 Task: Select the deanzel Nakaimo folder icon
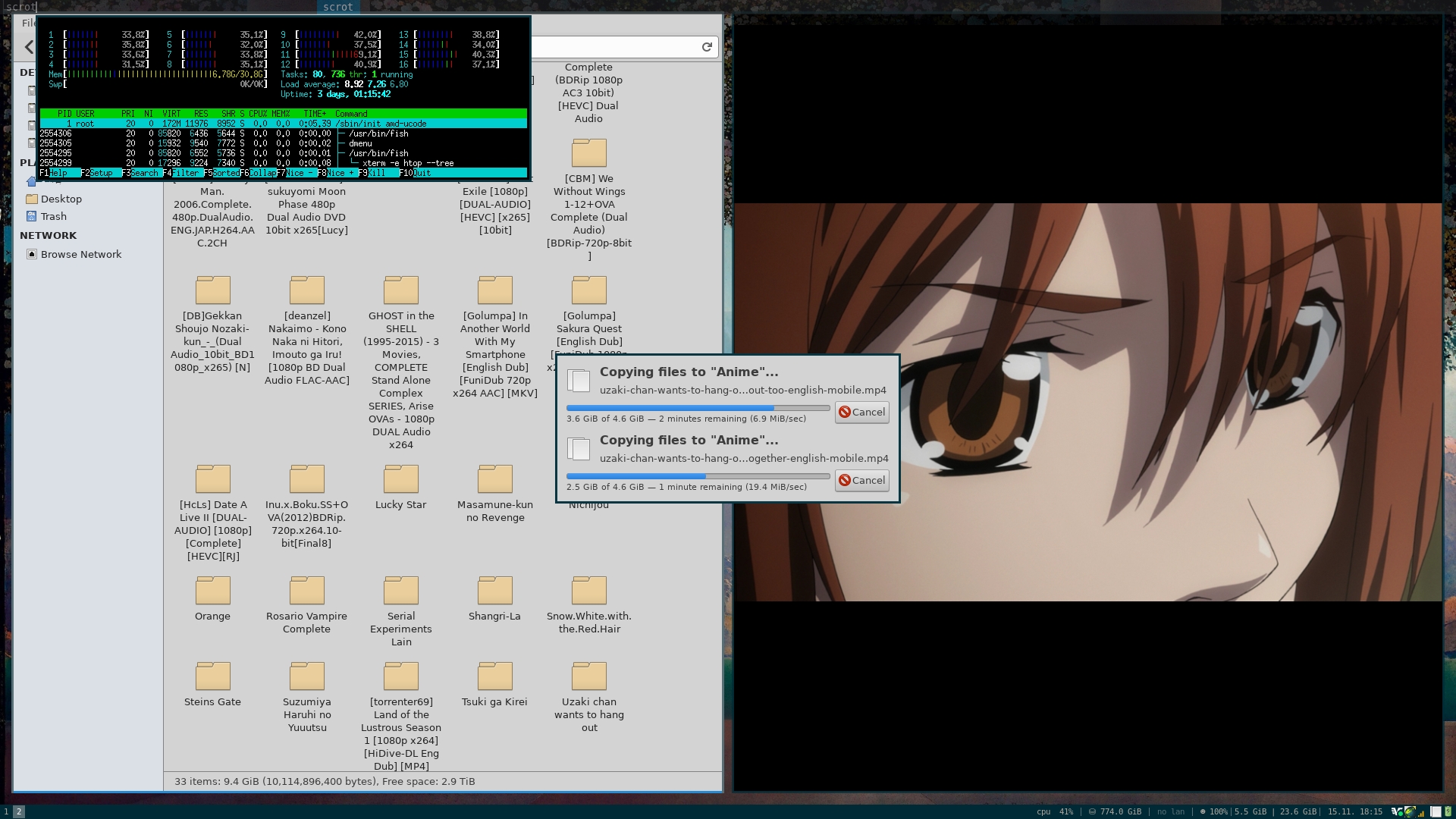[x=306, y=290]
